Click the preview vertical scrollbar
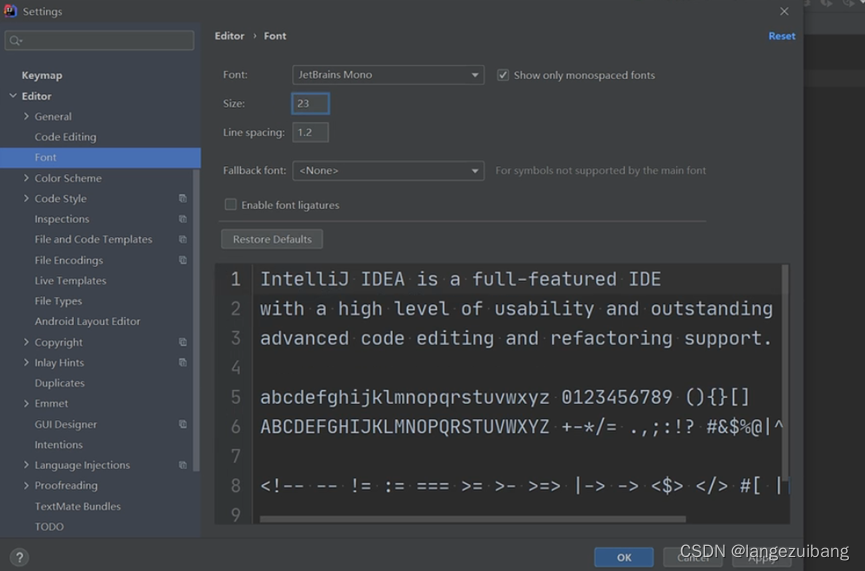865x571 pixels. (x=785, y=372)
